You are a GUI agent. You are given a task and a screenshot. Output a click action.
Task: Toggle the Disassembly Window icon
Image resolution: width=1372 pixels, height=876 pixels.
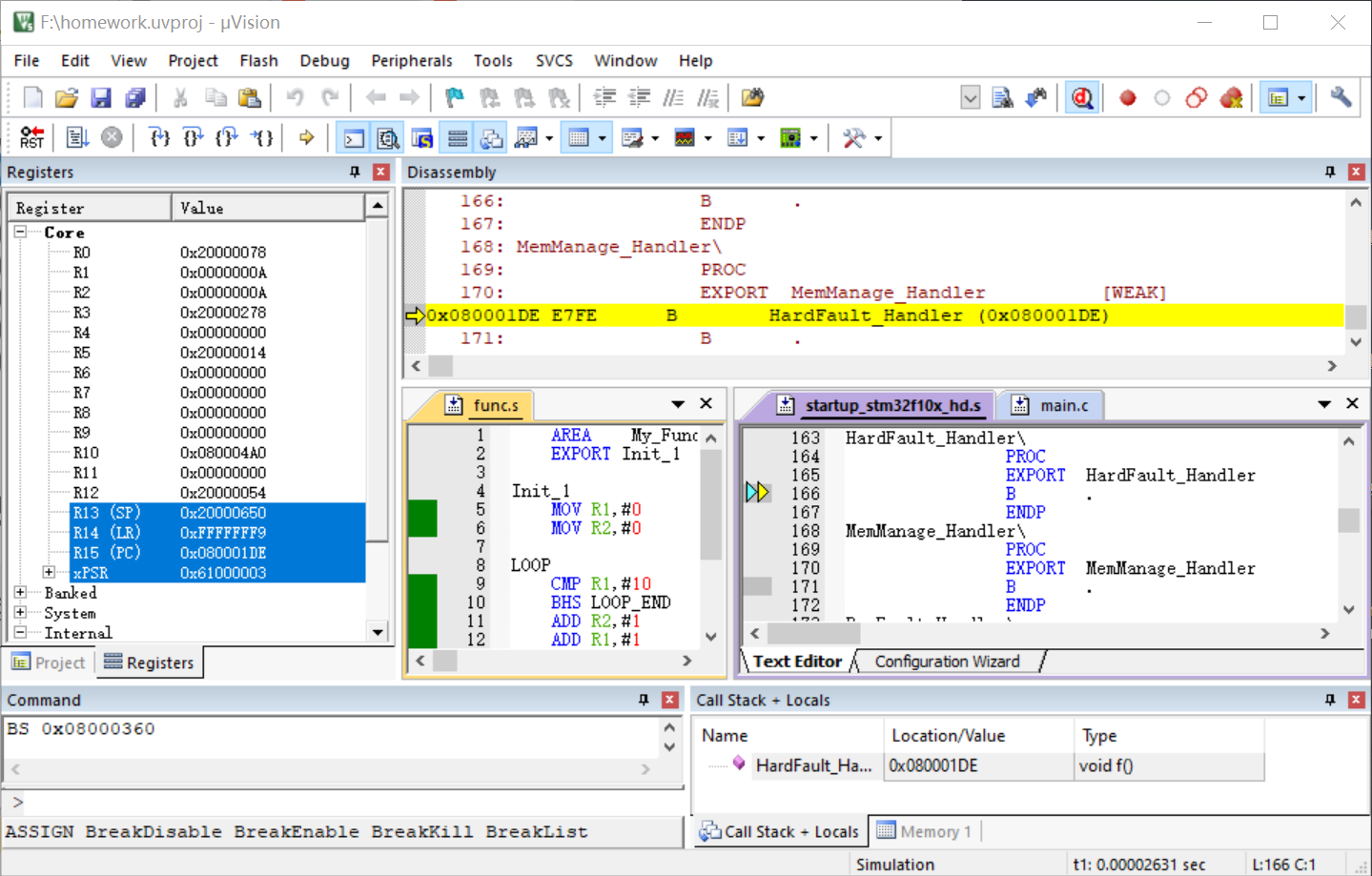click(387, 138)
